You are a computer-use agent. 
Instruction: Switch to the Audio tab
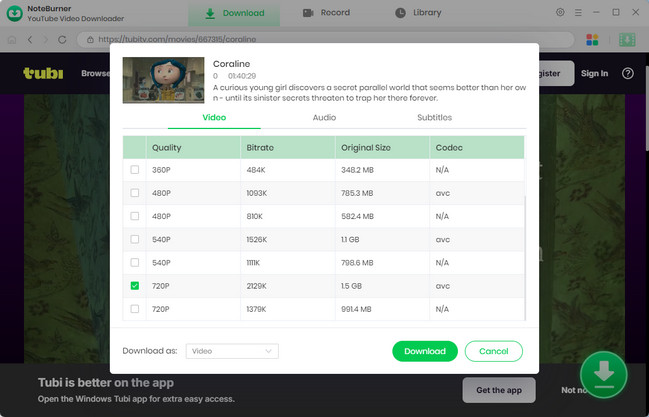[324, 117]
